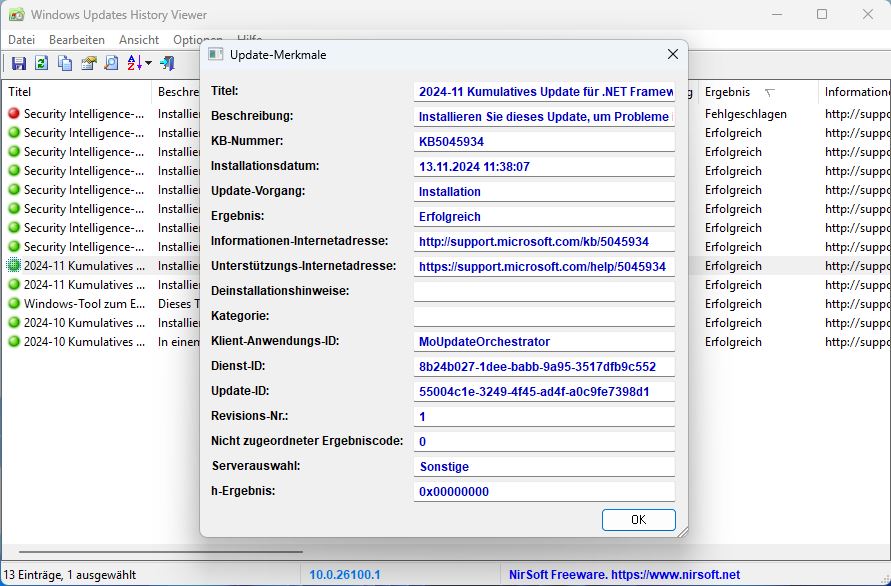Click the filter arrow on the Ergebnis column header

[x=771, y=91]
